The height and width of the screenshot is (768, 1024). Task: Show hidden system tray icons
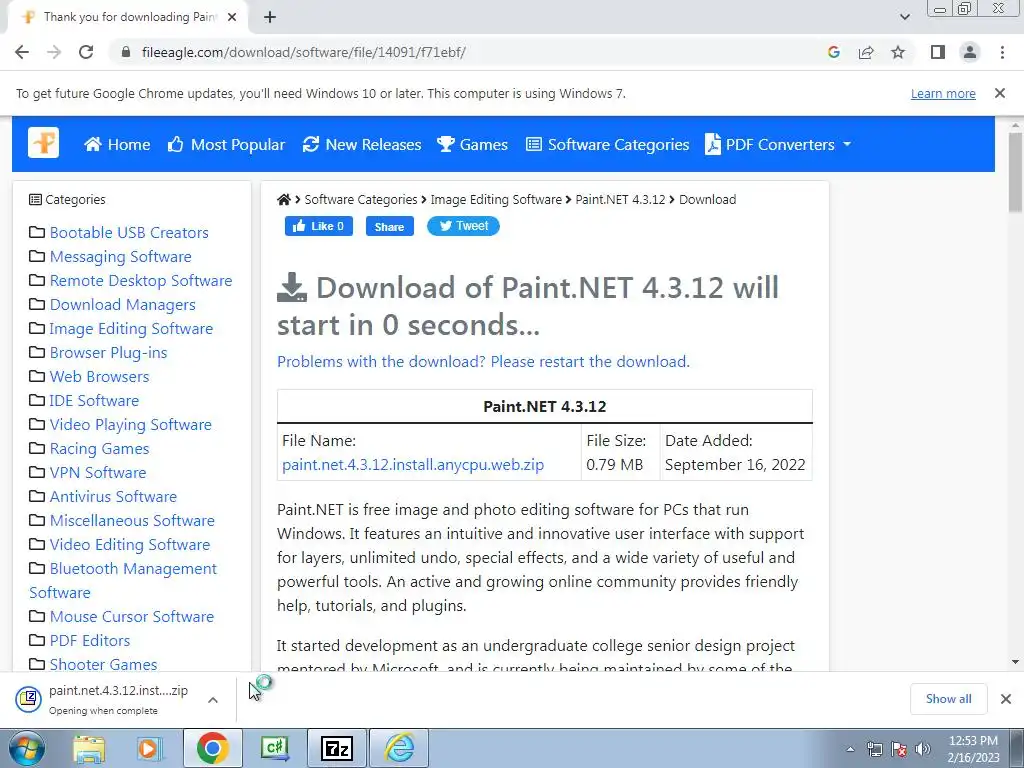[x=850, y=749]
